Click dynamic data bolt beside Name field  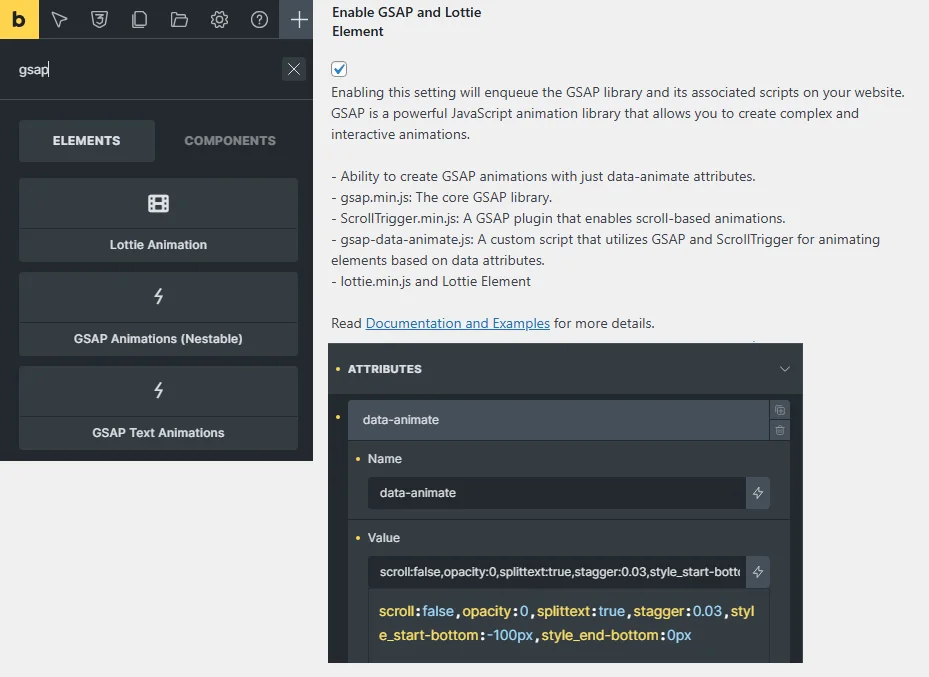pyautogui.click(x=758, y=493)
